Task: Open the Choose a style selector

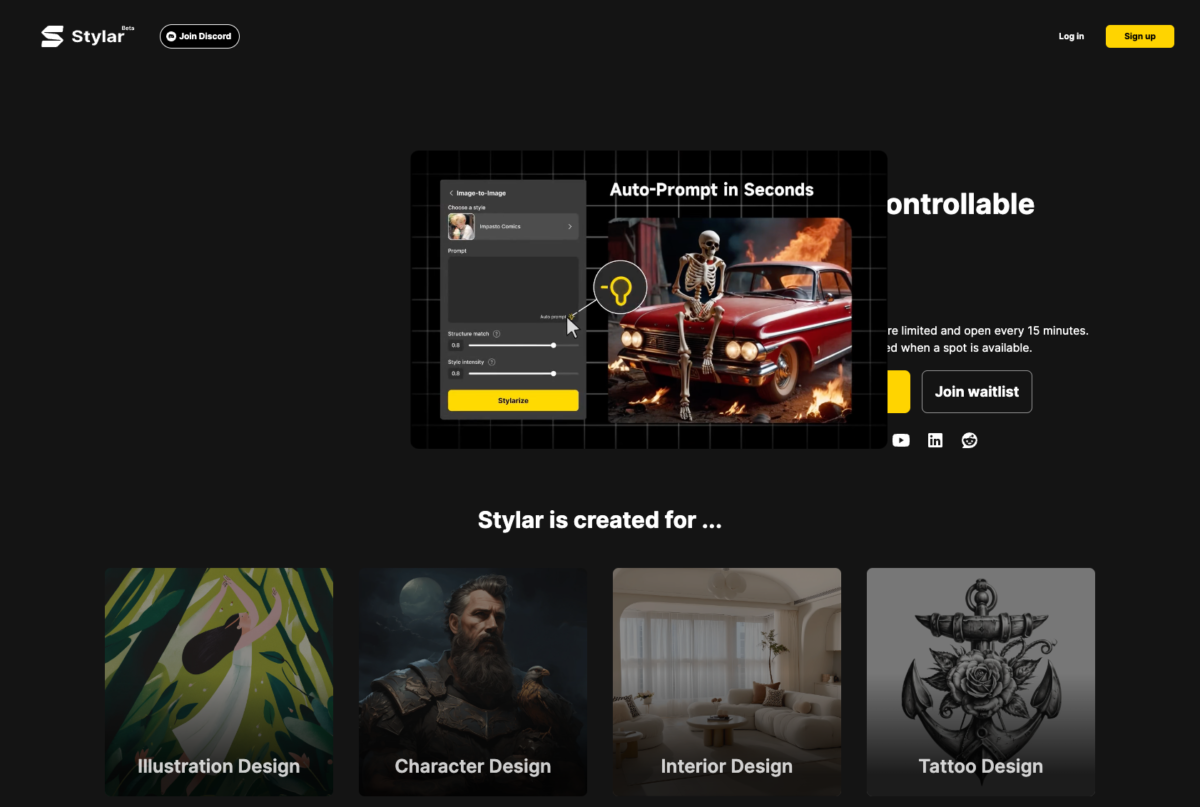Action: point(513,226)
